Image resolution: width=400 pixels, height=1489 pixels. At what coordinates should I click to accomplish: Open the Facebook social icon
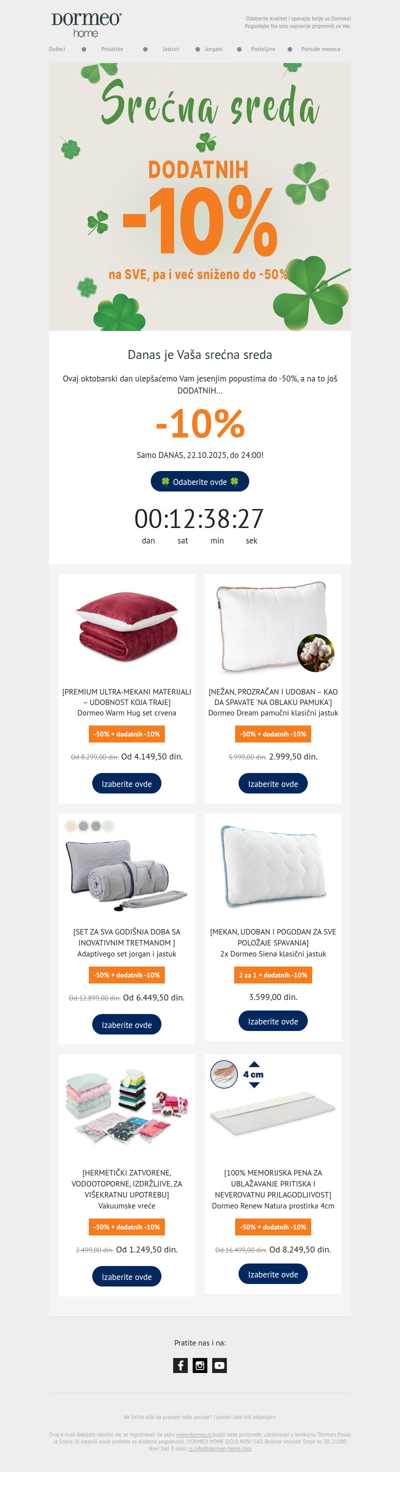pyautogui.click(x=180, y=1365)
